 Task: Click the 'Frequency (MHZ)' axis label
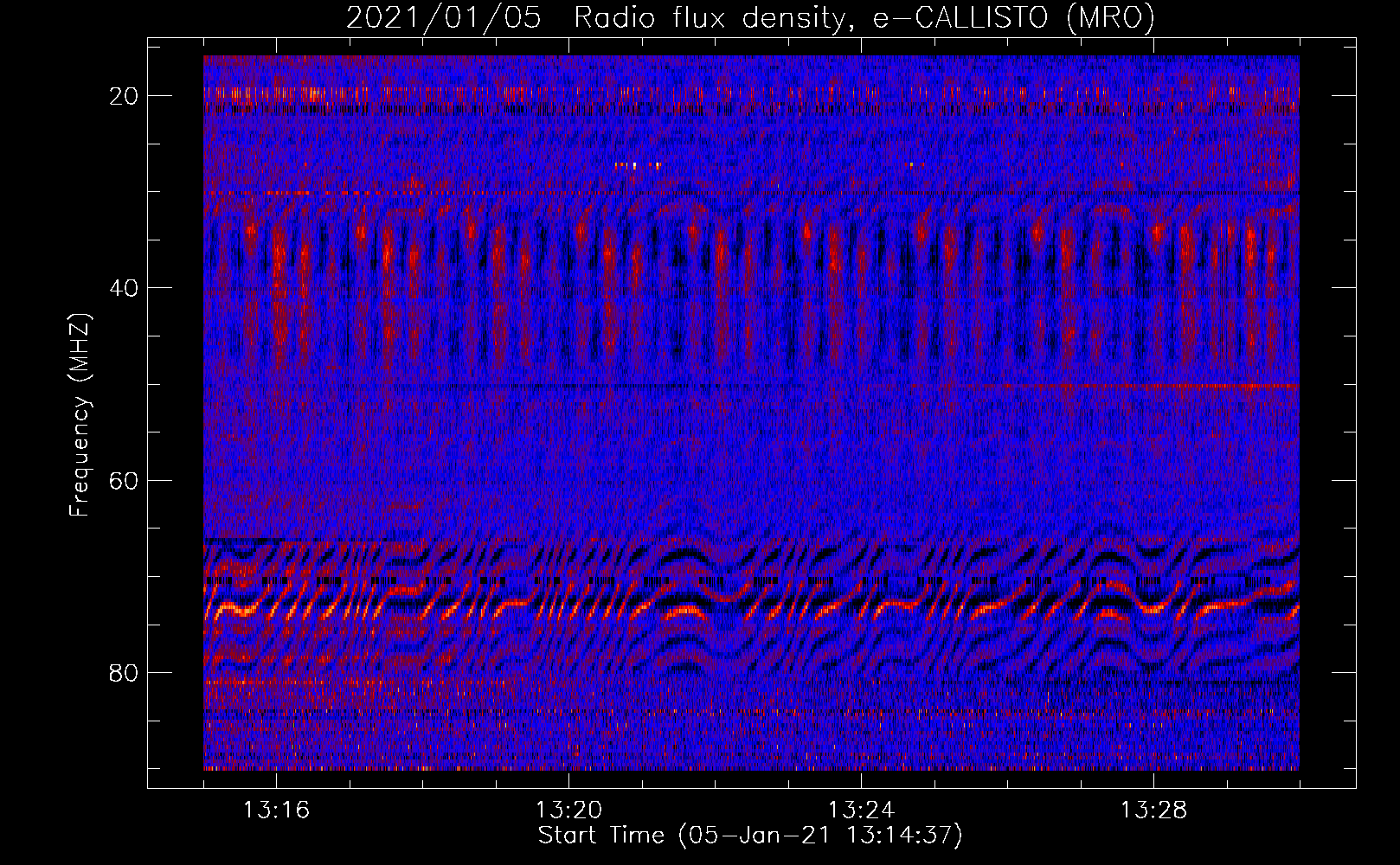pos(80,415)
